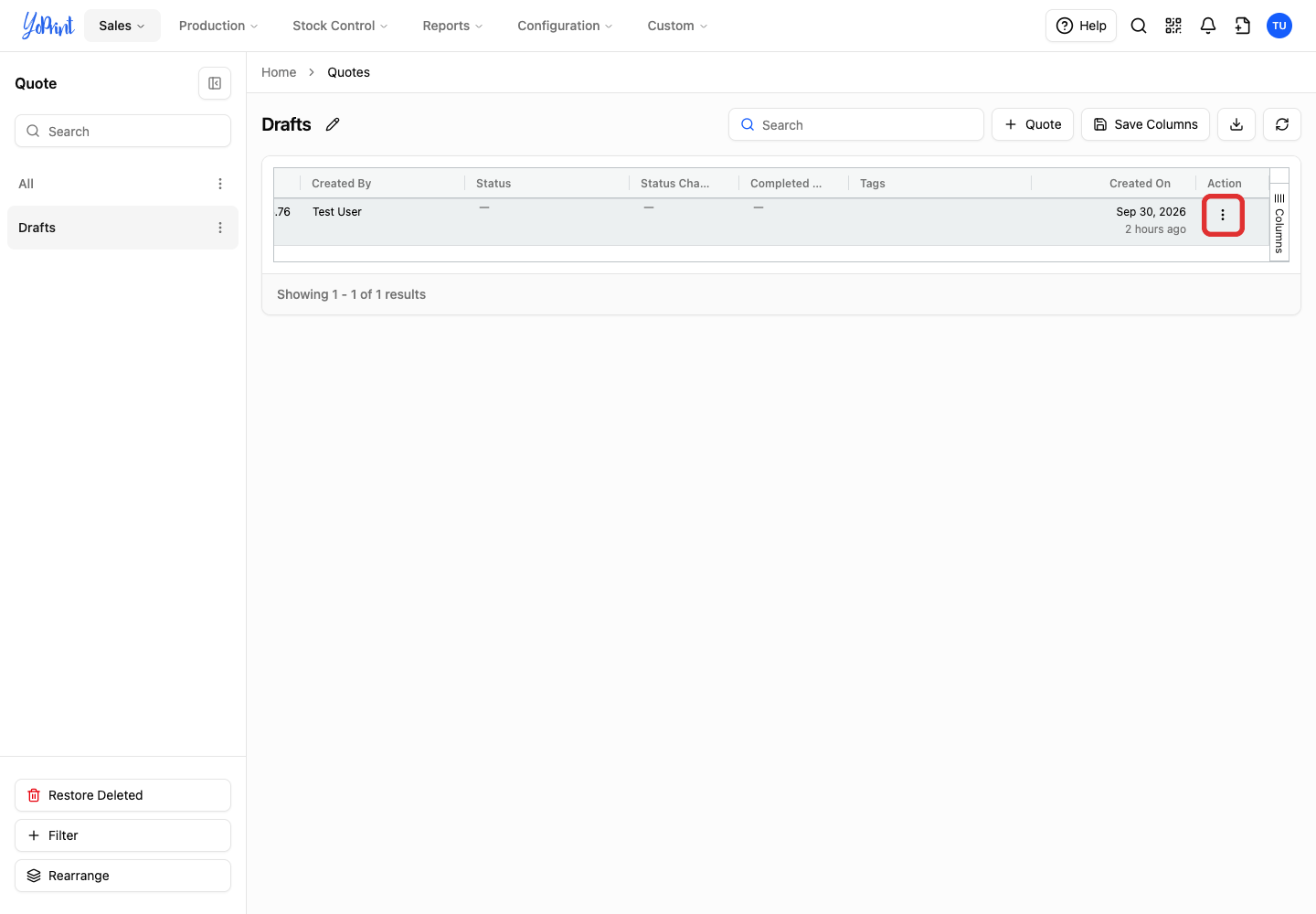Focus the Drafts table Search field
The height and width of the screenshot is (914, 1316).
click(856, 124)
